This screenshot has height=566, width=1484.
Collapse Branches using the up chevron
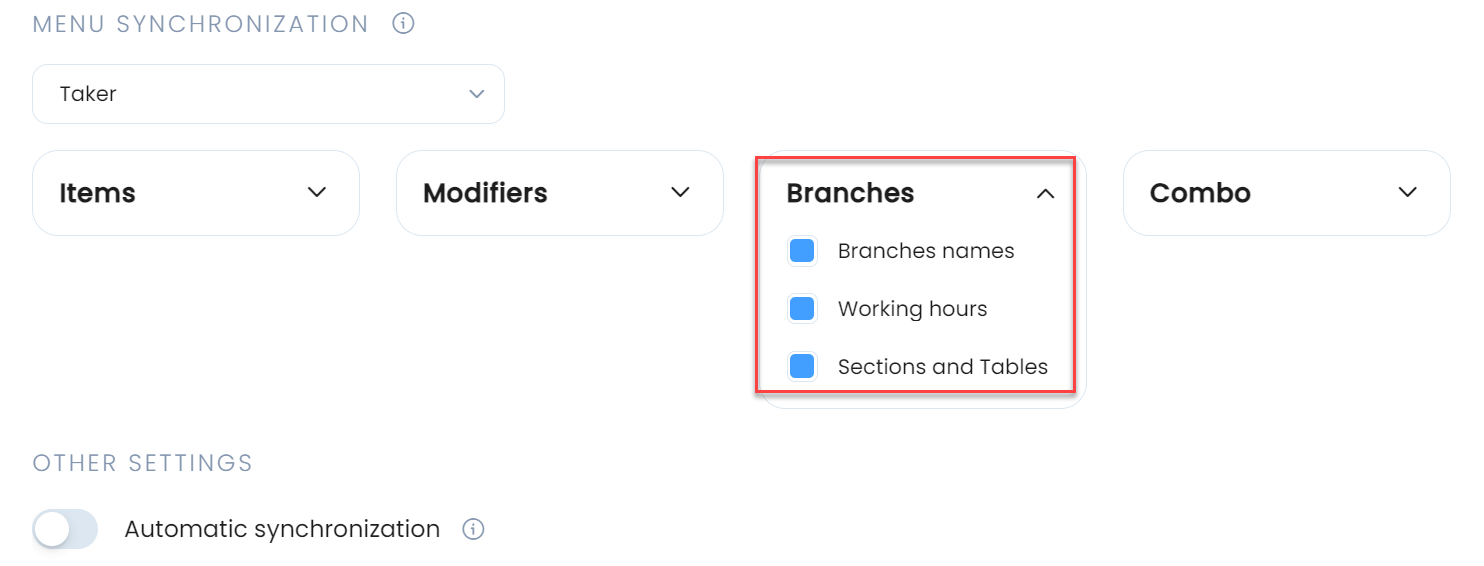click(1045, 194)
